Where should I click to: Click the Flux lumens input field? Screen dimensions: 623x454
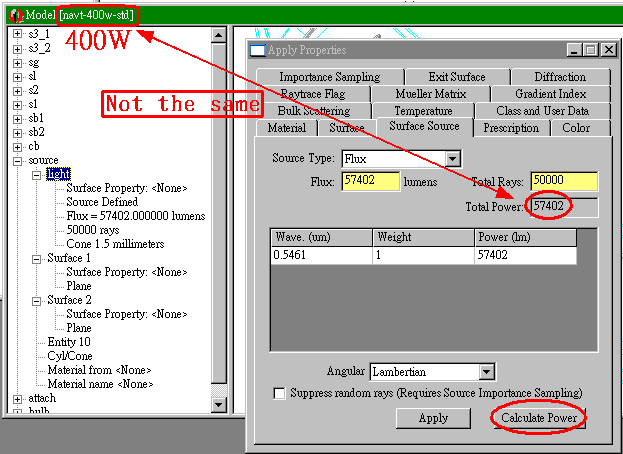point(371,181)
